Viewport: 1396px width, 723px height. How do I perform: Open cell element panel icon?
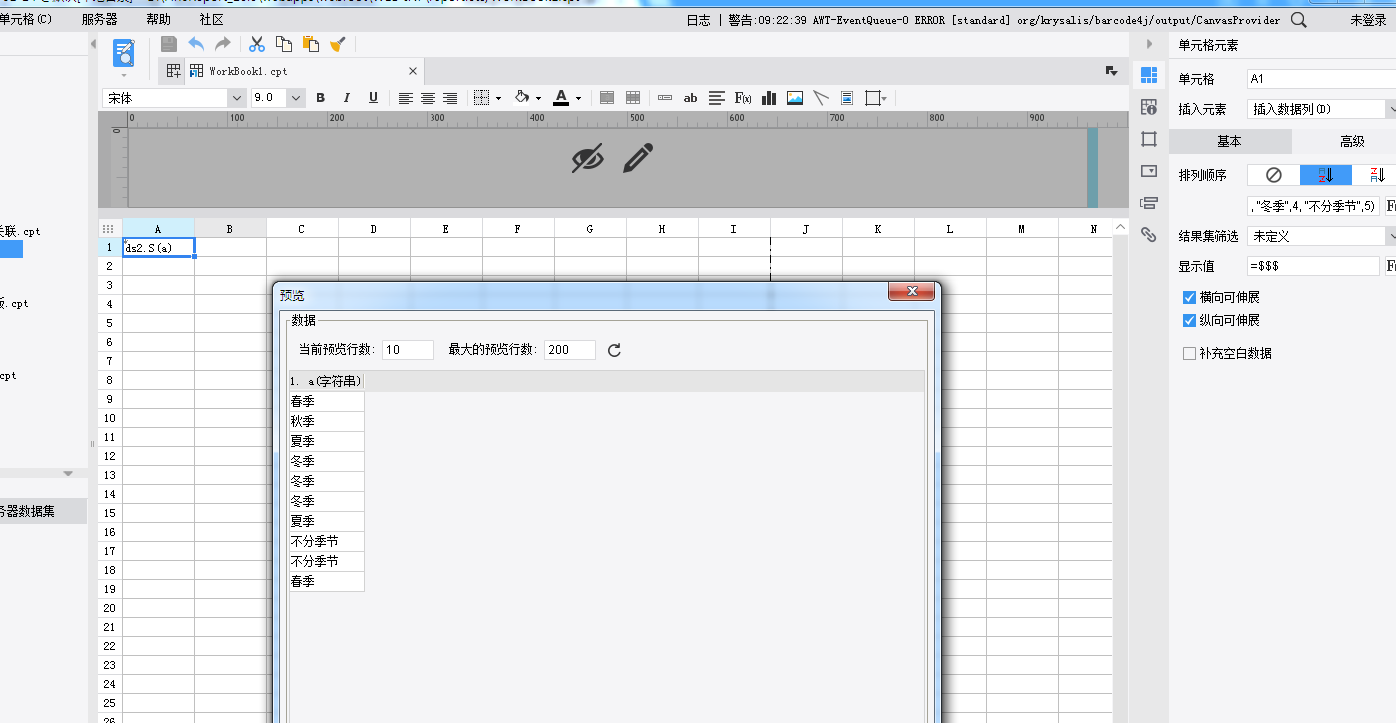pos(1149,75)
